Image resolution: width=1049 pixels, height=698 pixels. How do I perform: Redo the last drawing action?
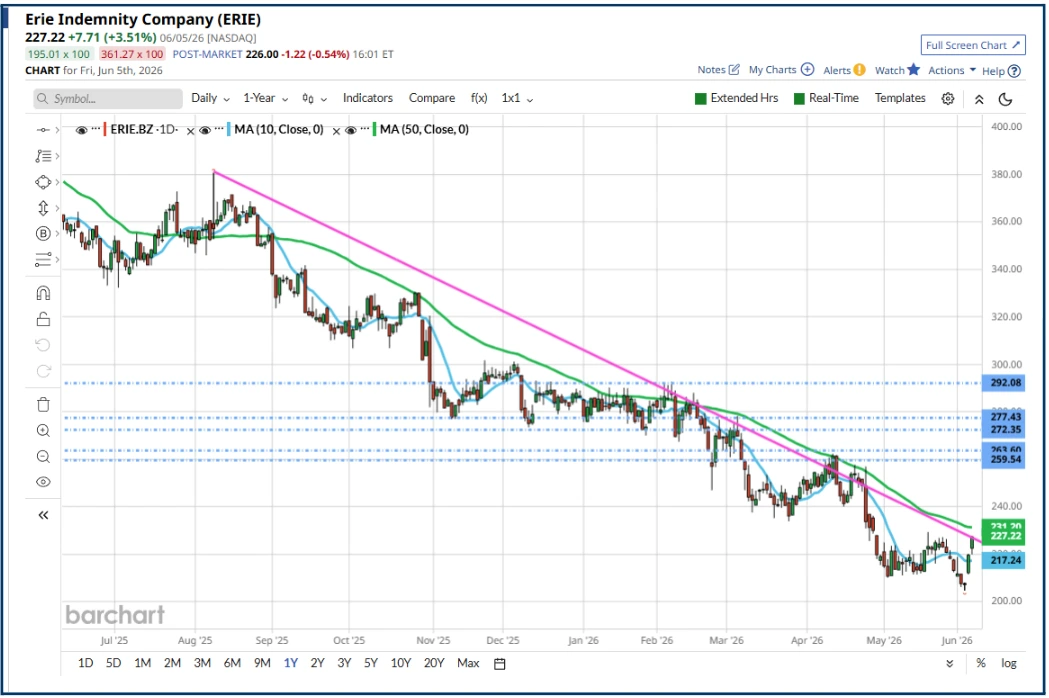(43, 371)
